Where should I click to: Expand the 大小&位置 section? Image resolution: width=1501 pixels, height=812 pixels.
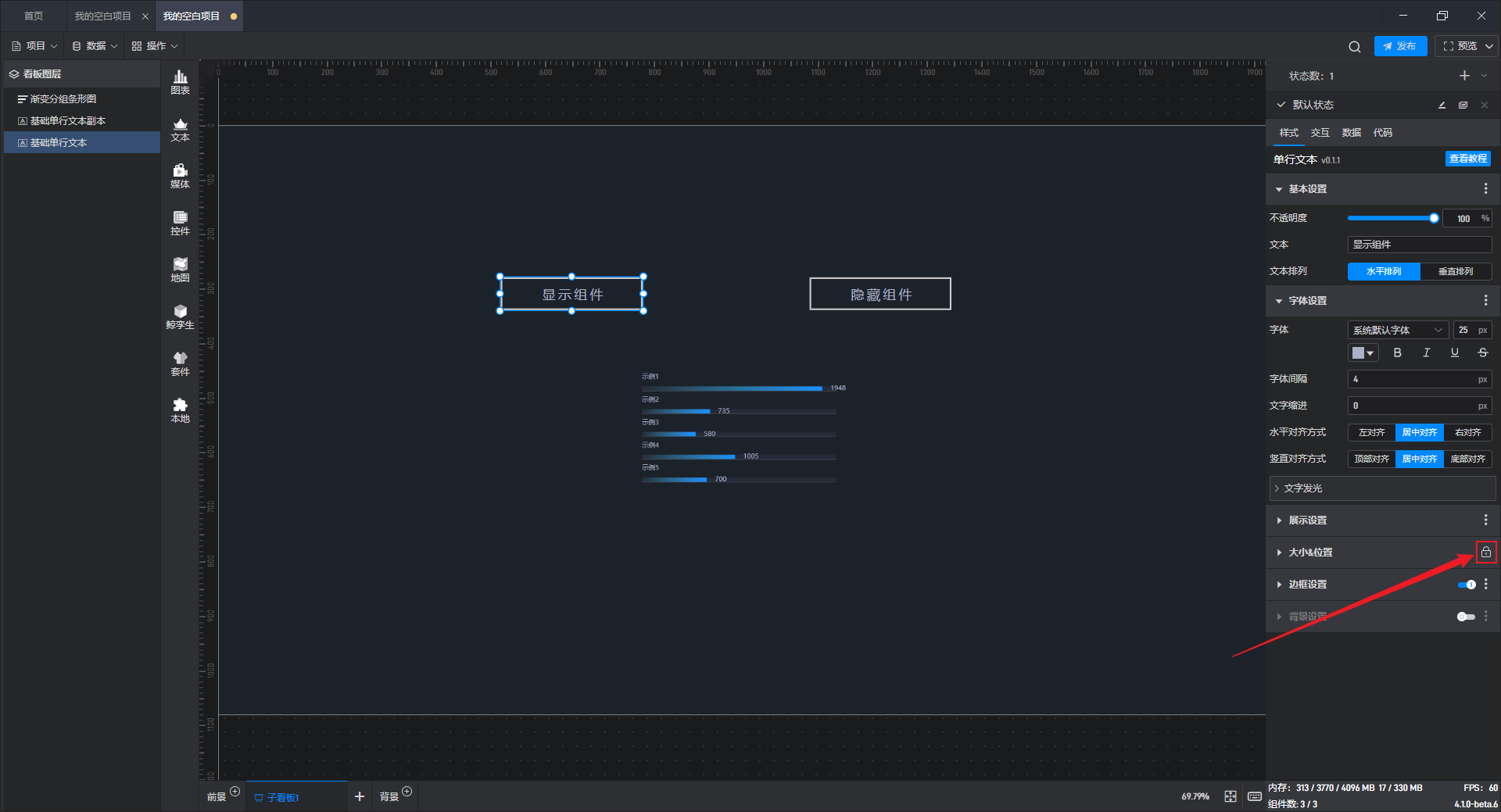coord(1279,553)
